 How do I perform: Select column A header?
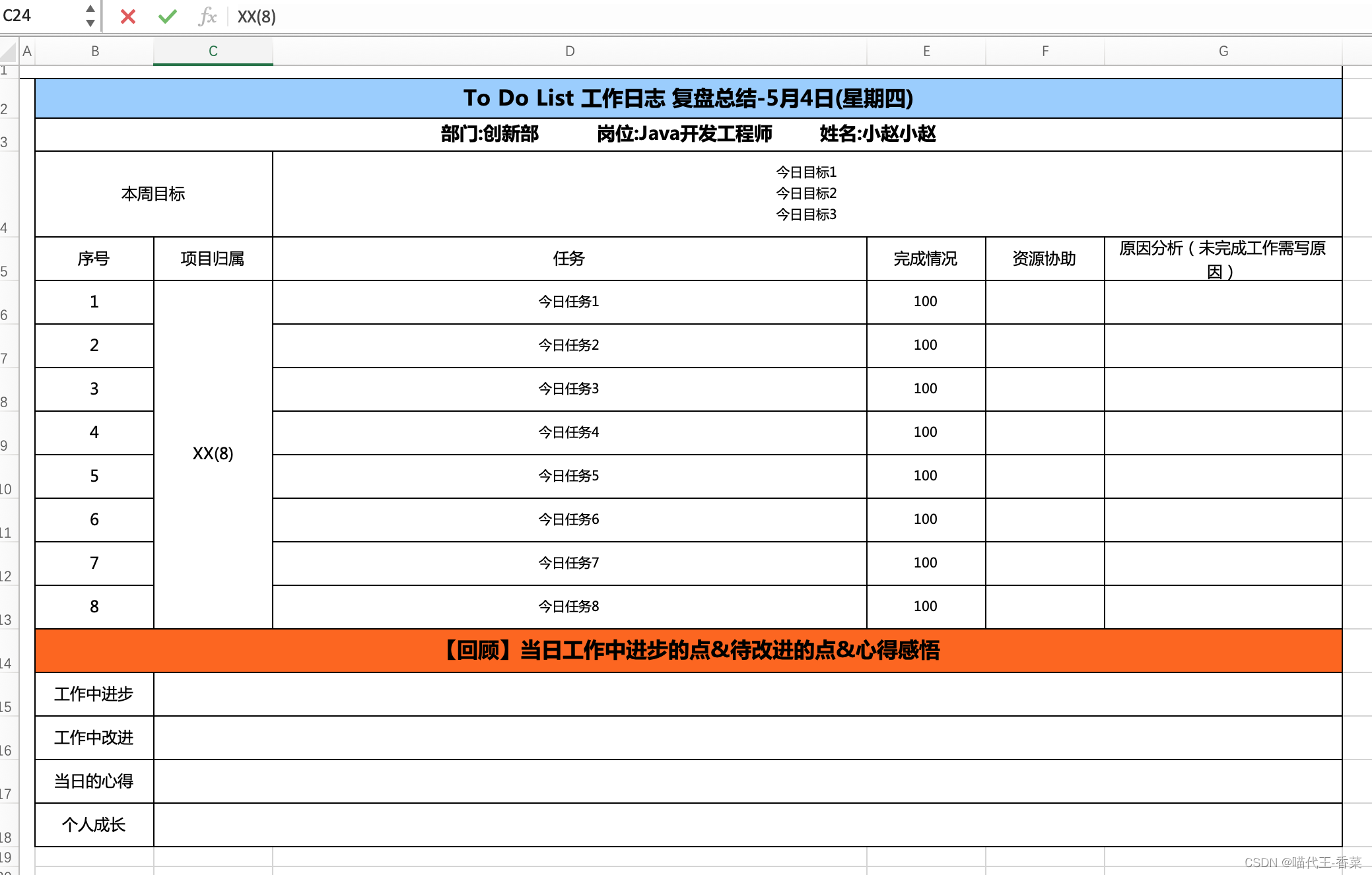pyautogui.click(x=27, y=51)
